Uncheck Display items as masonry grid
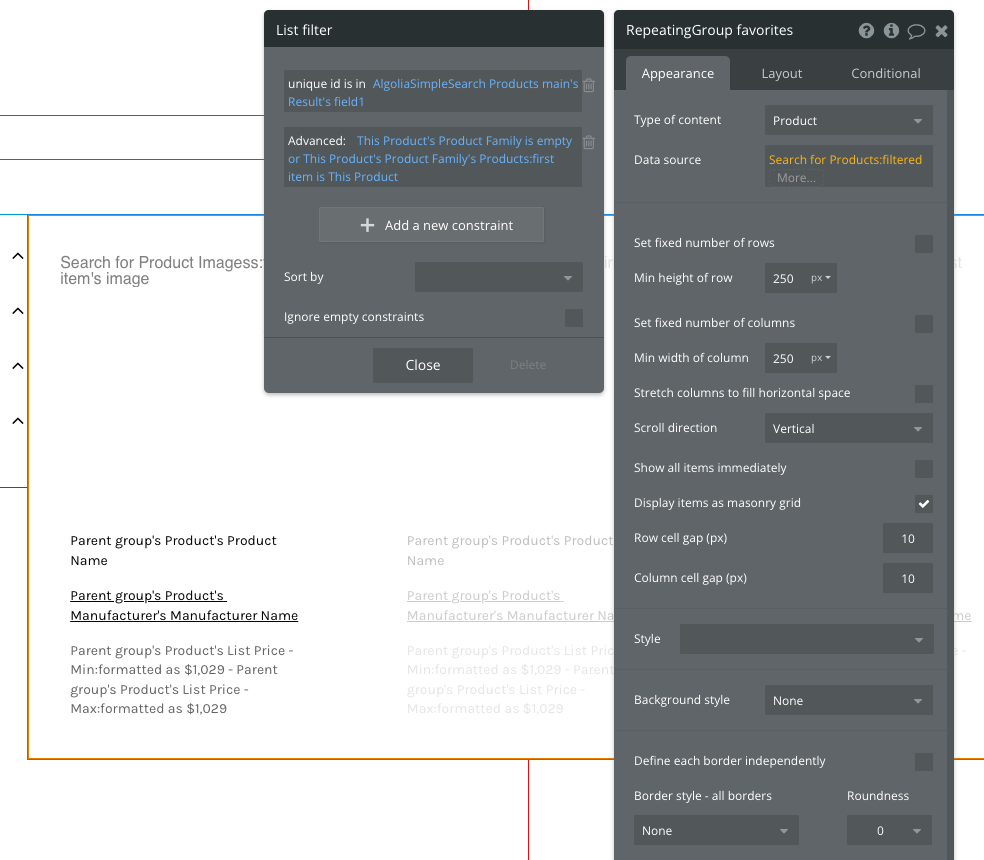The width and height of the screenshot is (984, 860). click(x=924, y=503)
